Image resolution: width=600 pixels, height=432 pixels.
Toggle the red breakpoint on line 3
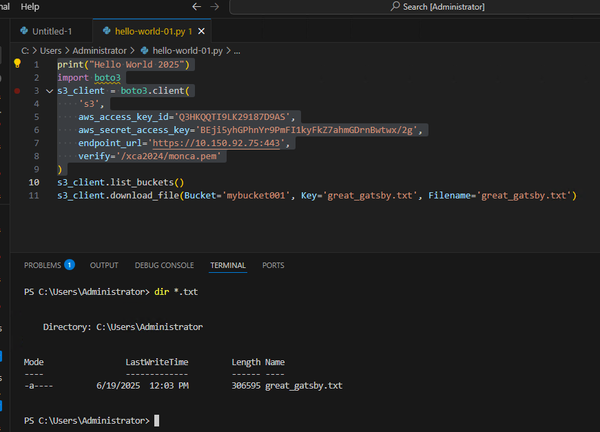pos(17,90)
